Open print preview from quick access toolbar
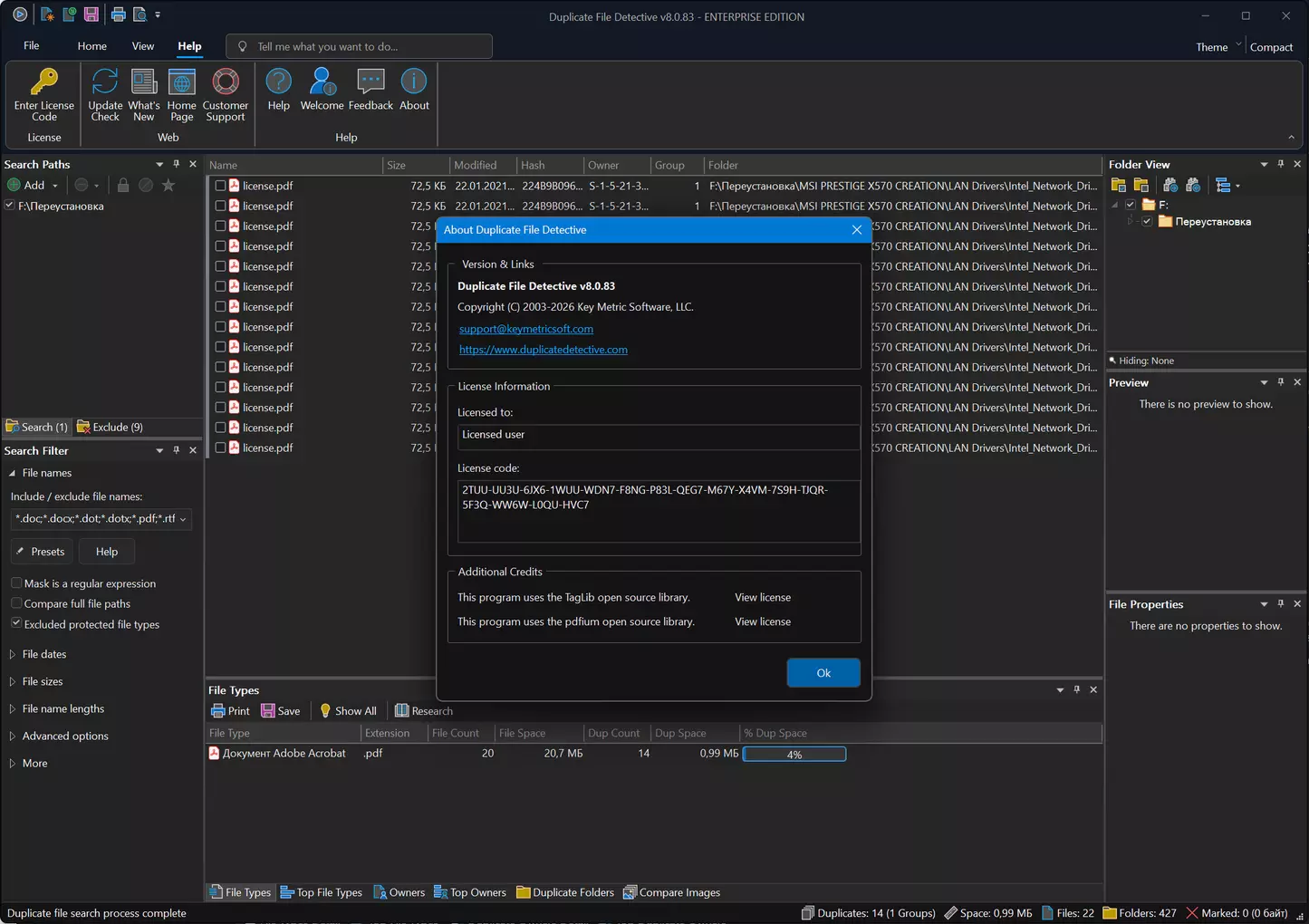This screenshot has height=924, width=1309. click(x=140, y=14)
